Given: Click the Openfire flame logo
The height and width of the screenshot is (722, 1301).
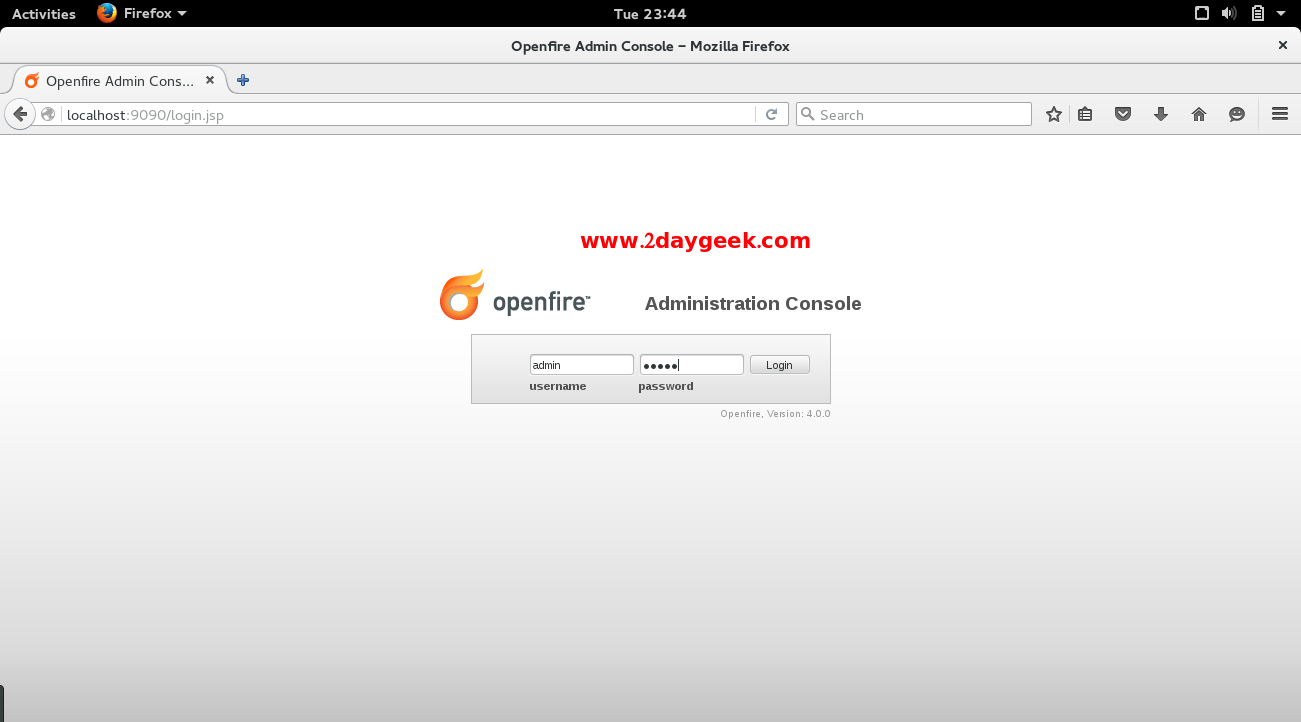Looking at the screenshot, I should pos(462,295).
